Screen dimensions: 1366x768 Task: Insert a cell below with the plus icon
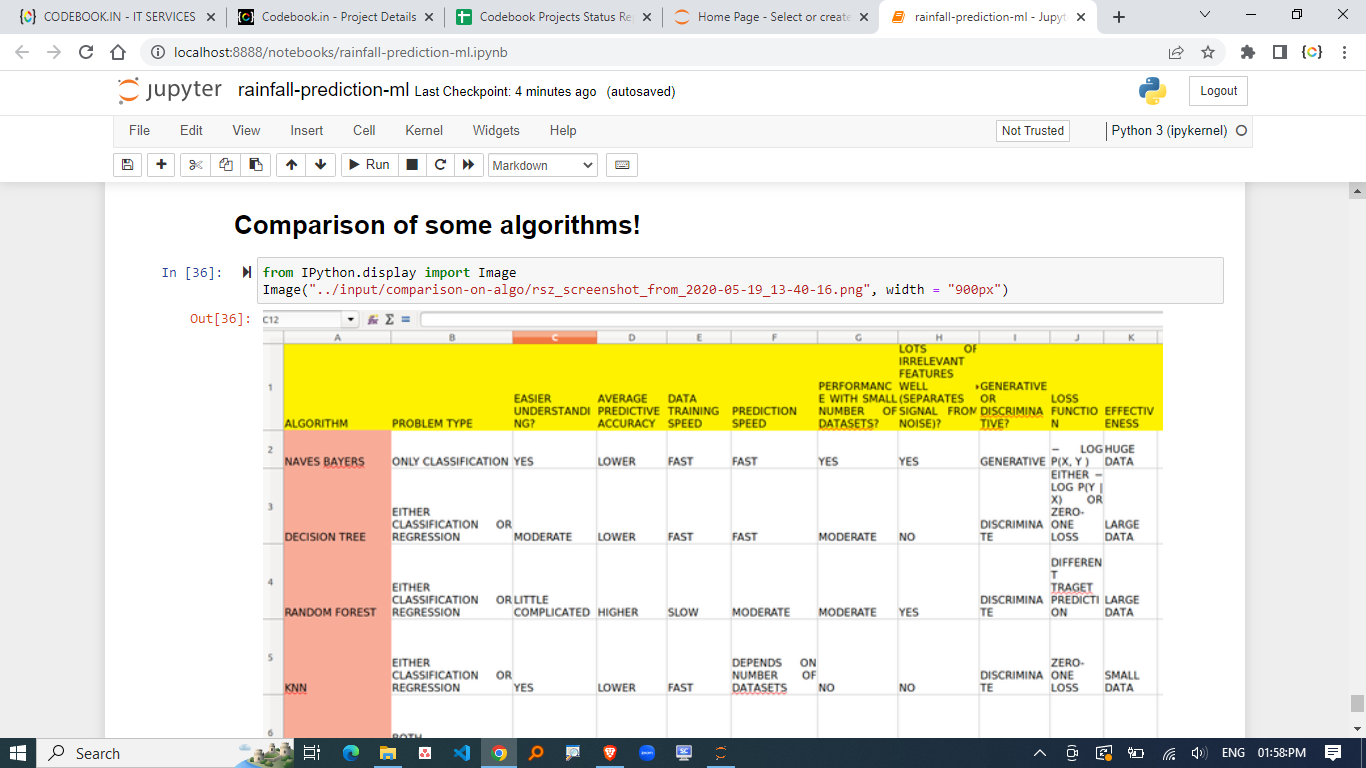[161, 165]
